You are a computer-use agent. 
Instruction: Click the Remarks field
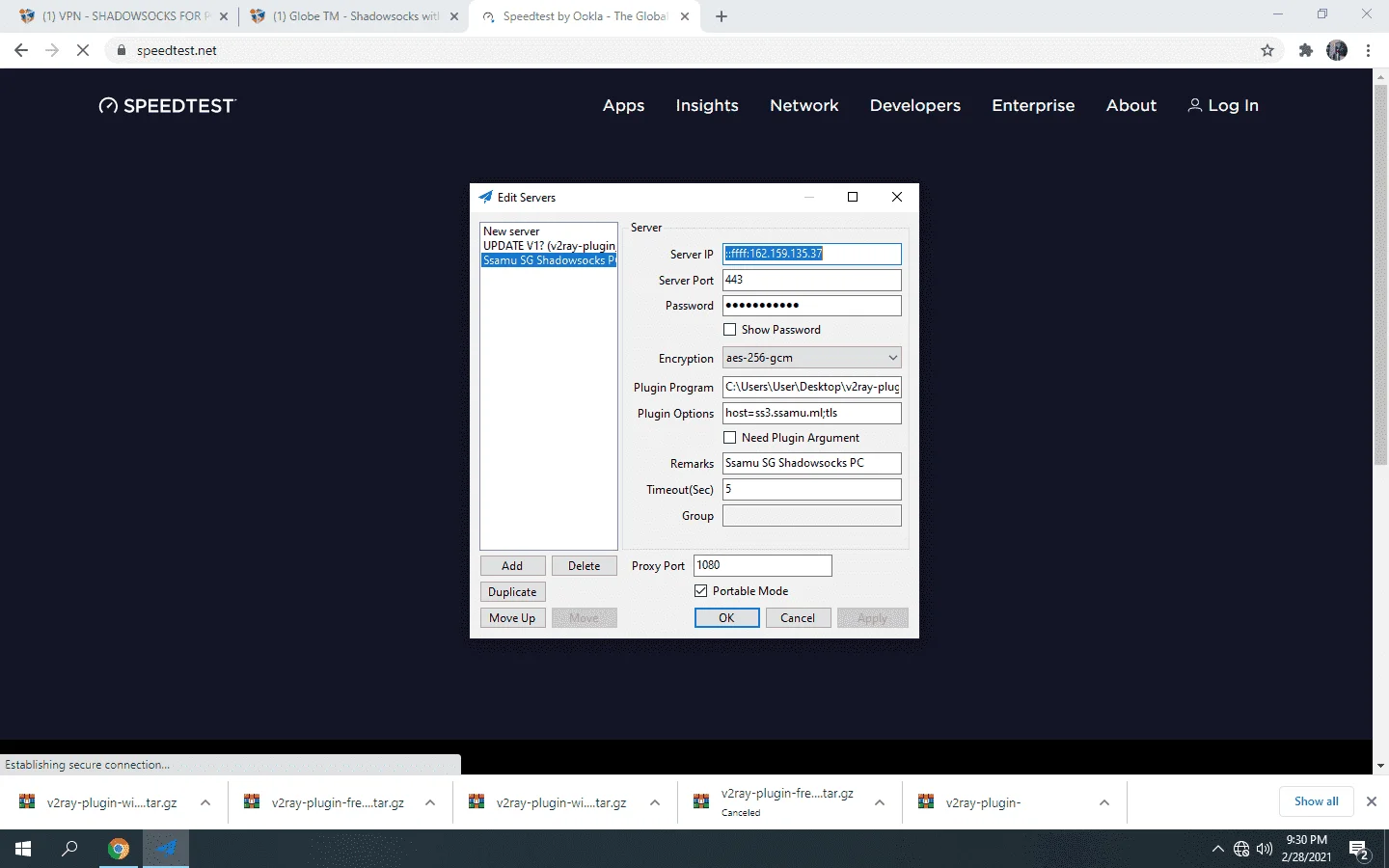(x=812, y=463)
